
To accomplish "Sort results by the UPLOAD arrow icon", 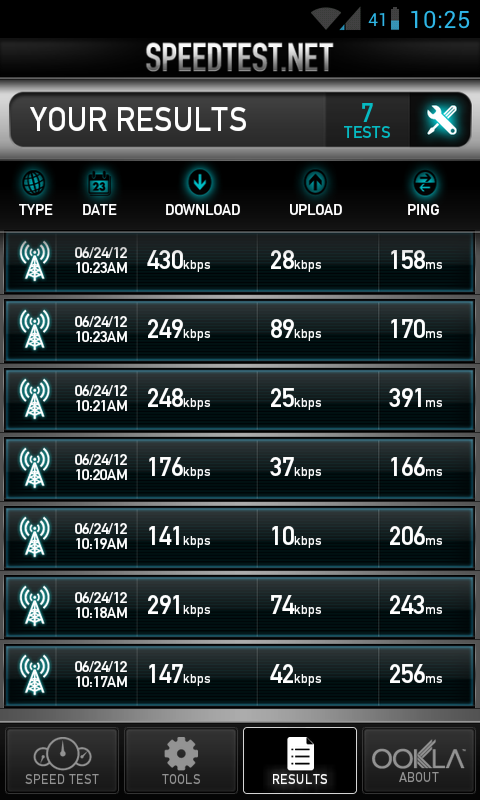I will [315, 194].
